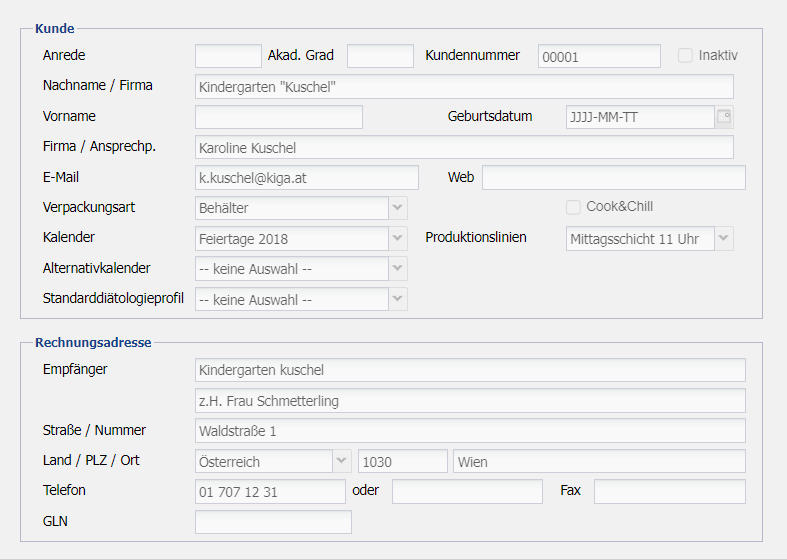Open the Verpackungsart dropdown
The height and width of the screenshot is (560, 787).
click(x=398, y=208)
